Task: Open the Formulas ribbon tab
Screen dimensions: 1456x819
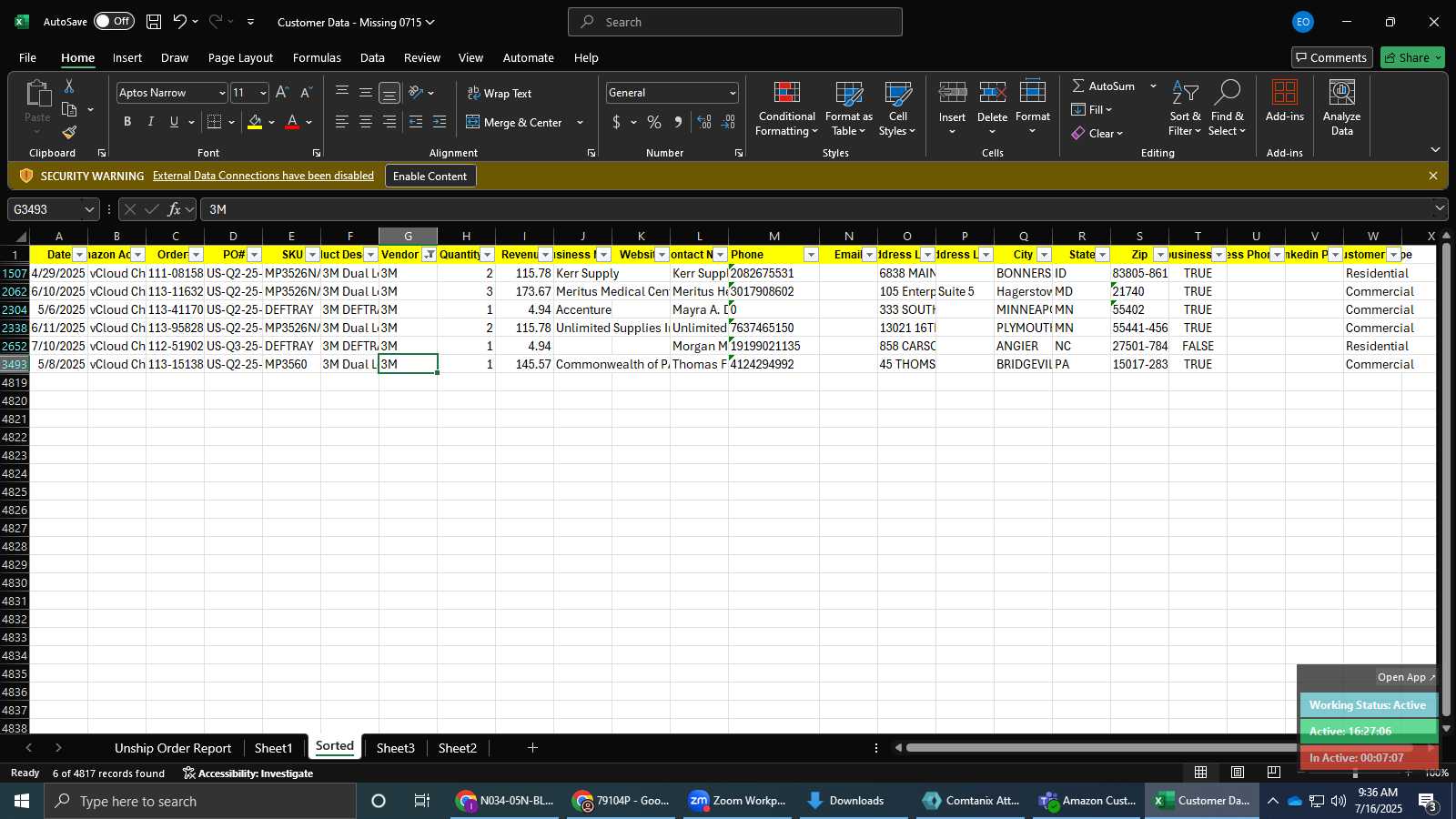Action: [x=317, y=57]
